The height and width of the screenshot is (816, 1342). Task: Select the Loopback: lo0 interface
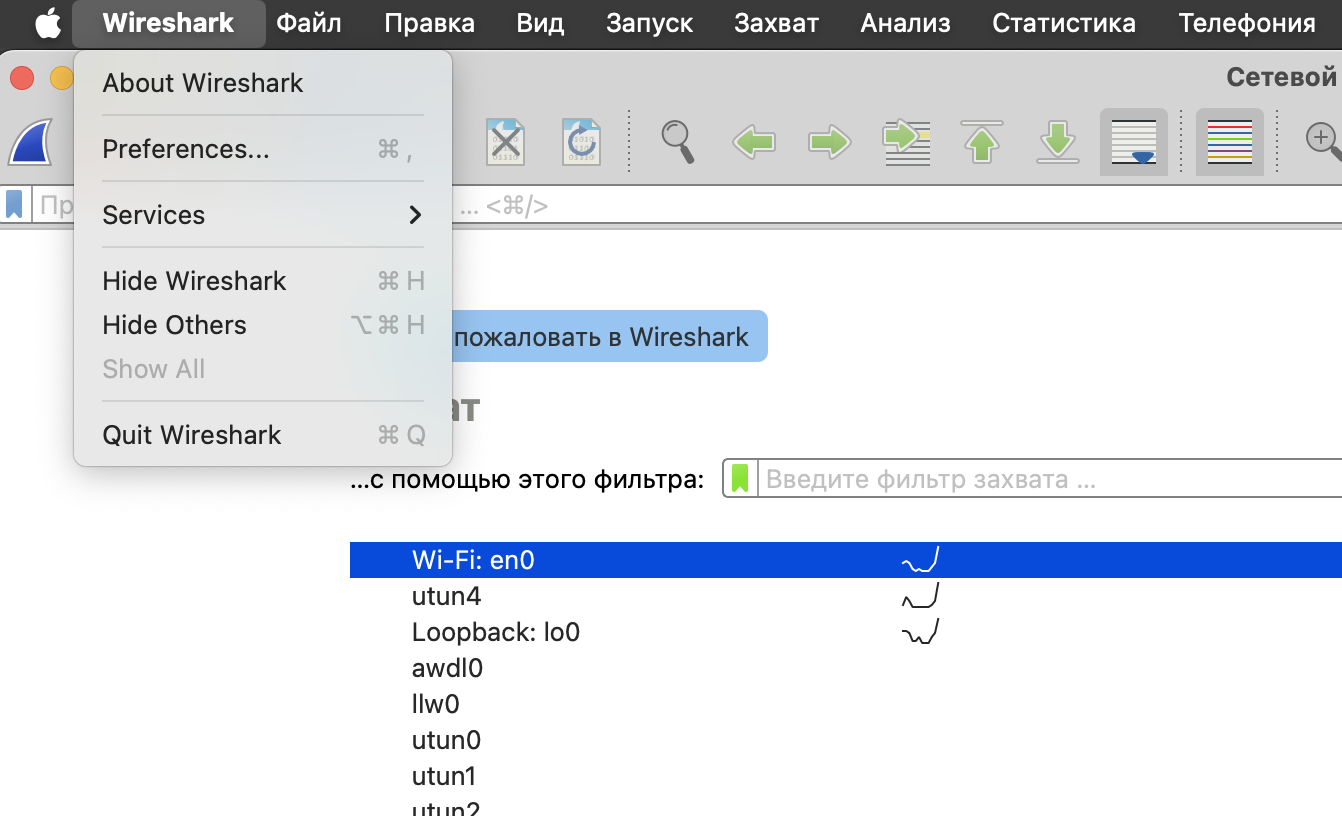click(x=495, y=631)
